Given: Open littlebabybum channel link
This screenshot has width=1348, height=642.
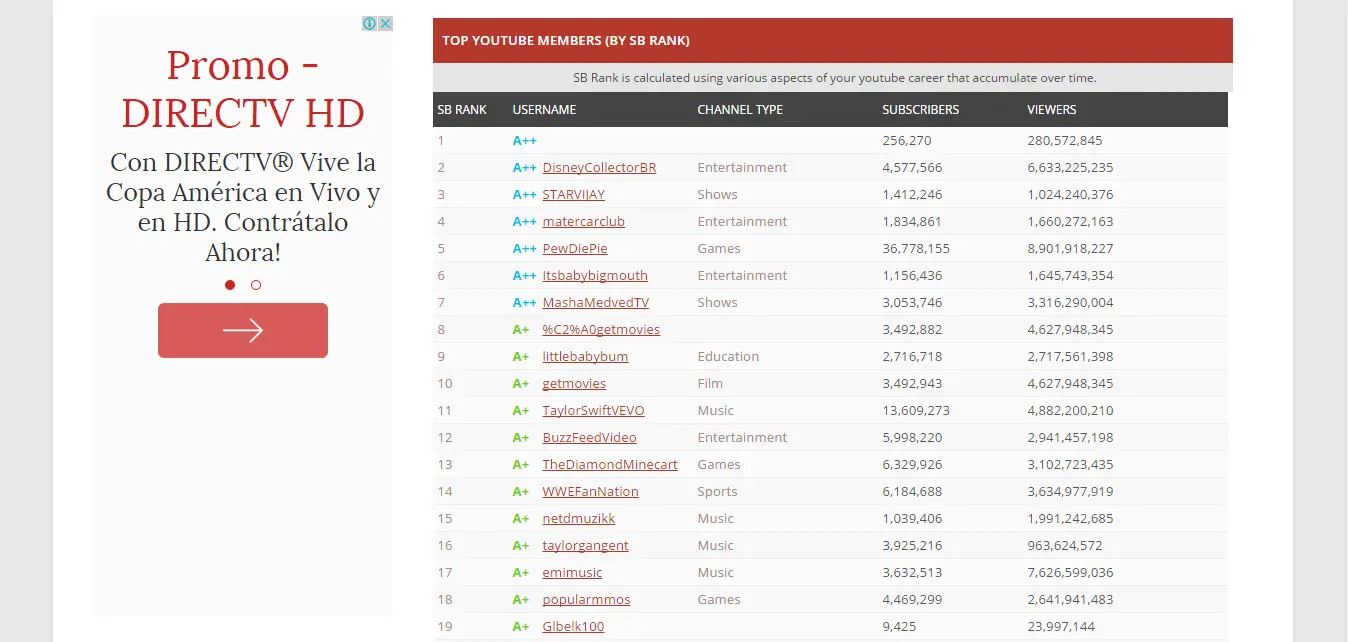Looking at the screenshot, I should 585,356.
